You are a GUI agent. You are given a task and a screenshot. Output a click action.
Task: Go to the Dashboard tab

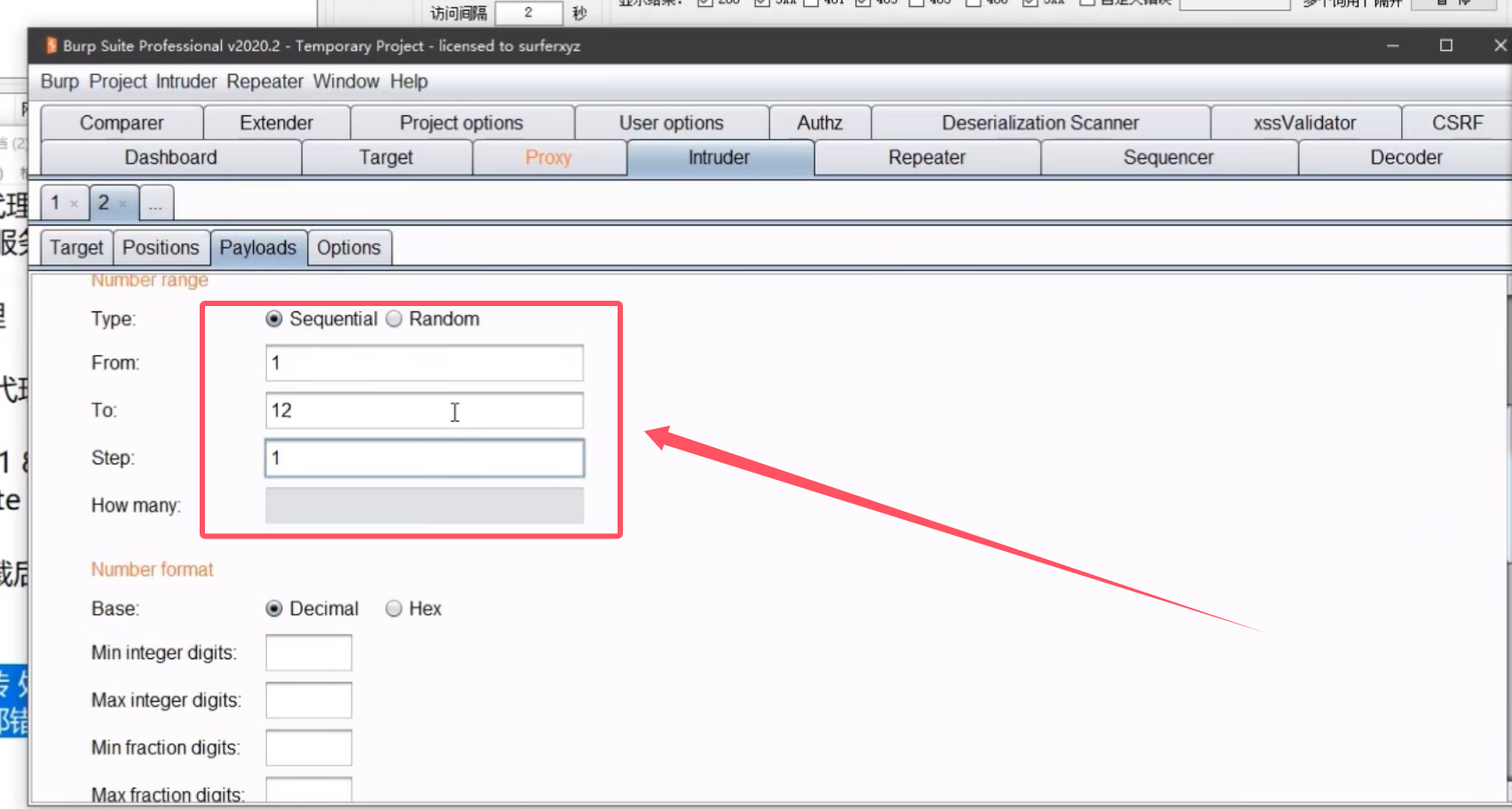pos(170,157)
